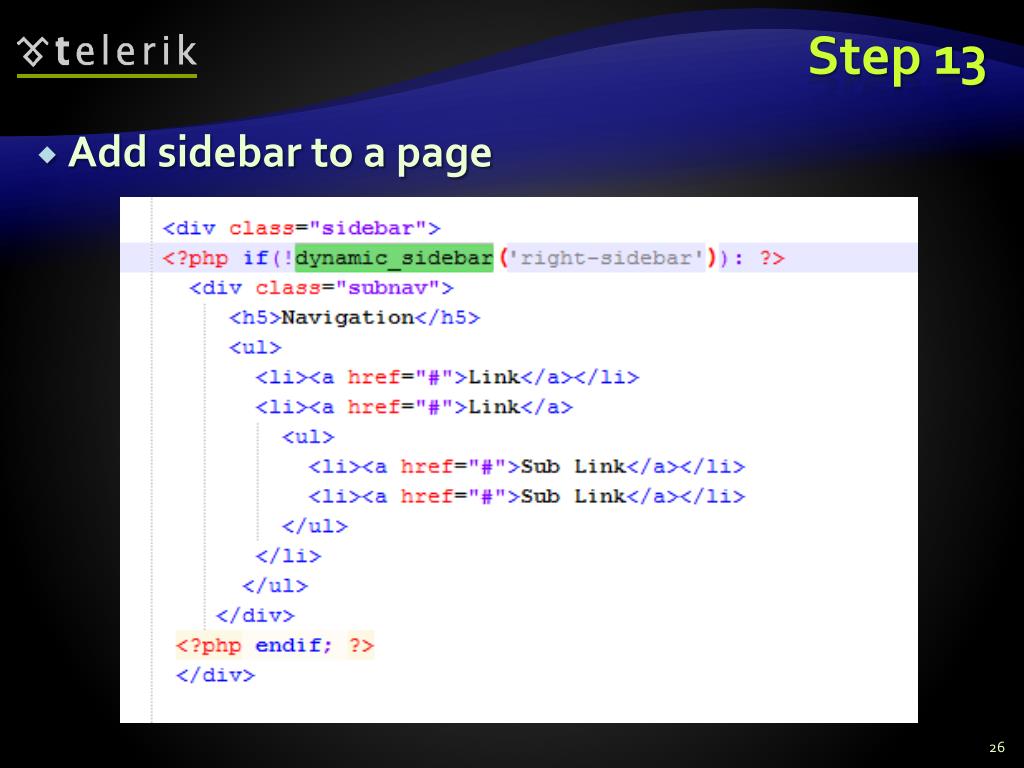Click the 'Add sidebar to a page' heading
1024x768 pixels.
(280, 153)
